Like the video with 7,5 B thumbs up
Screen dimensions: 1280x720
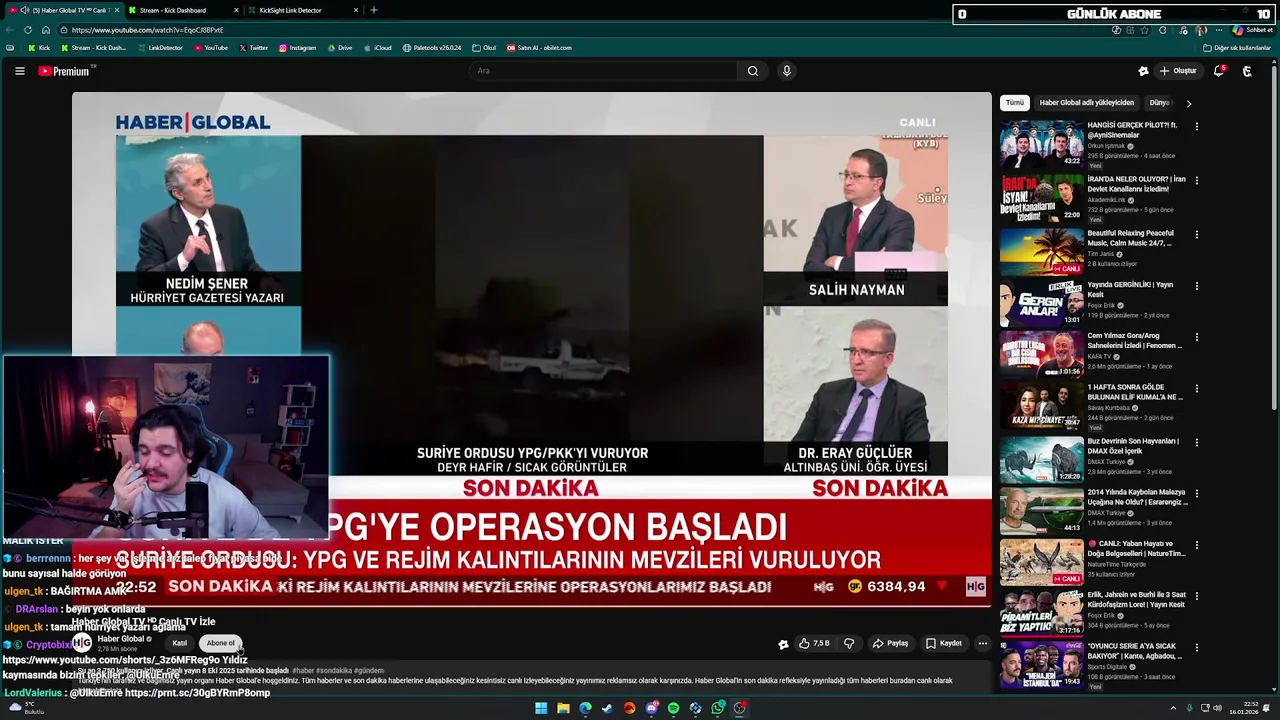[x=814, y=644]
